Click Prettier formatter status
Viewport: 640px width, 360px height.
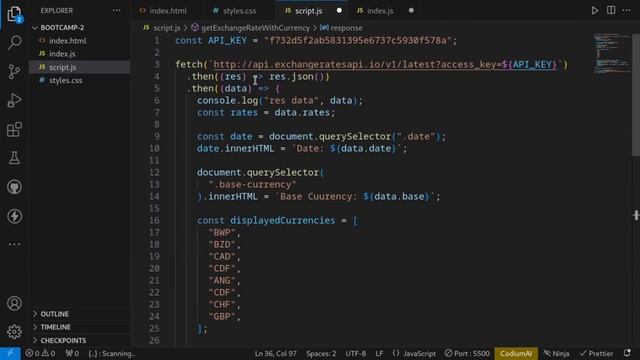click(x=596, y=353)
